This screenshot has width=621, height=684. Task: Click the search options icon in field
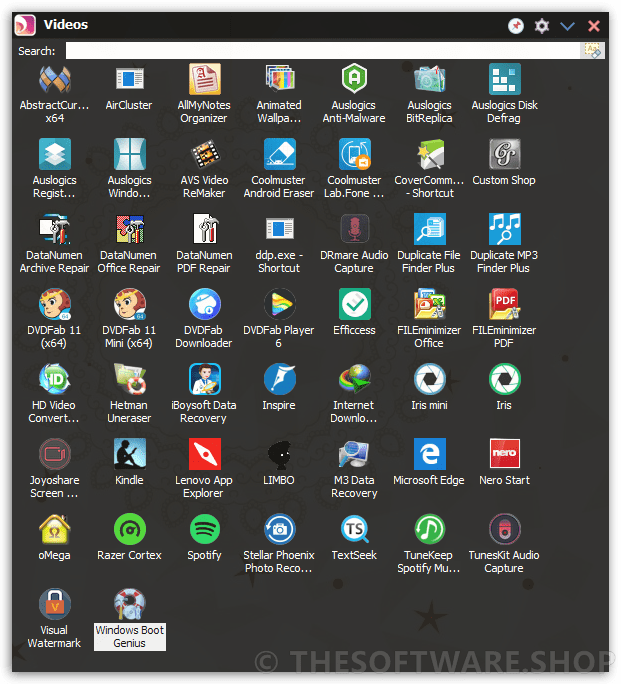pyautogui.click(x=593, y=51)
